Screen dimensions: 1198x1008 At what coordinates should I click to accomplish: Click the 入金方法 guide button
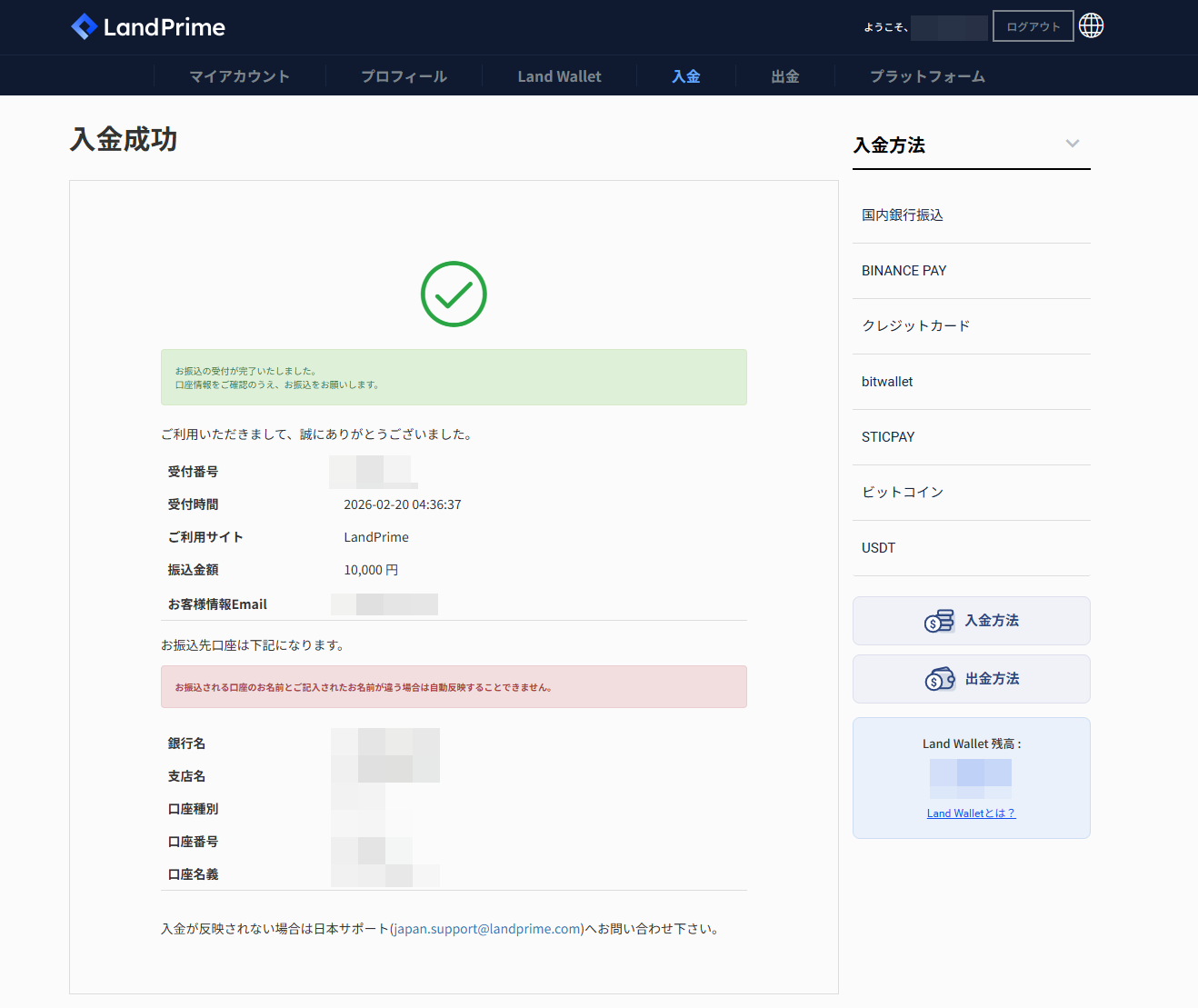[x=971, y=621]
